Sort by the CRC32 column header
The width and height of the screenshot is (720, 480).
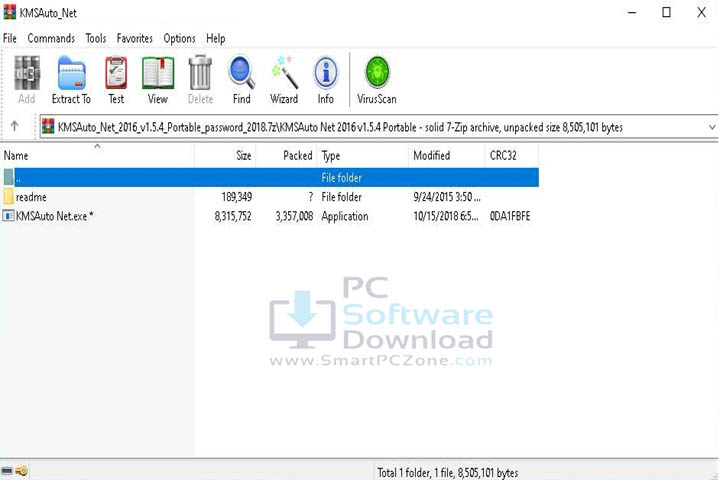(512, 155)
